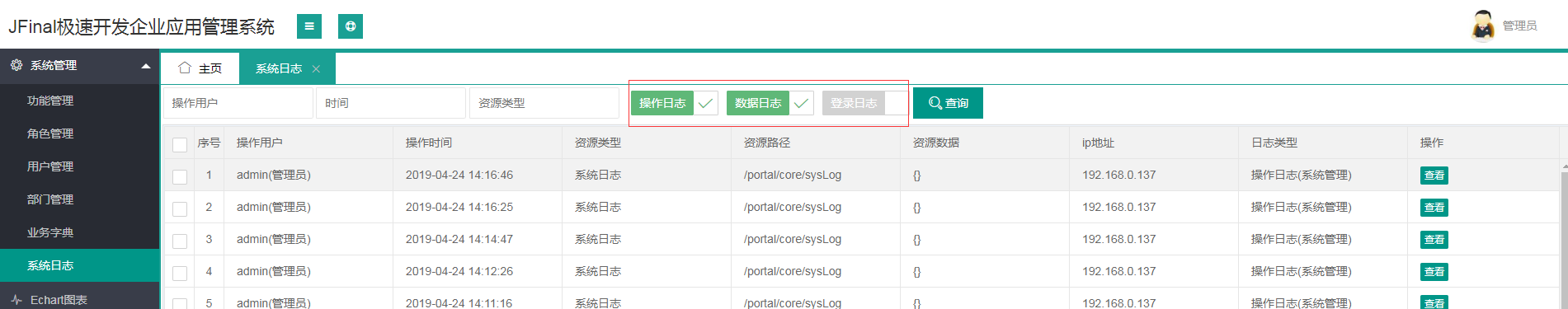Click 查看 button for row 3
This screenshot has width=1568, height=309.
coord(1434,240)
